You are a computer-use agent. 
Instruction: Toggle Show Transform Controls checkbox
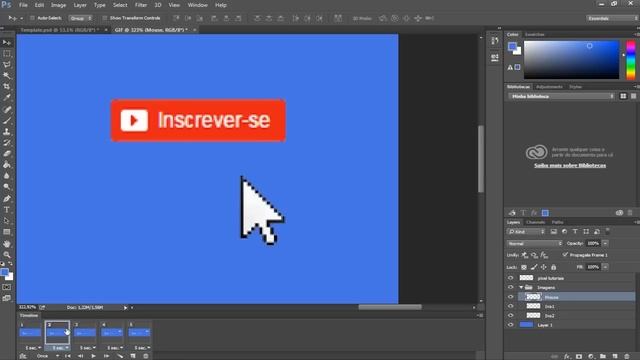[x=104, y=18]
